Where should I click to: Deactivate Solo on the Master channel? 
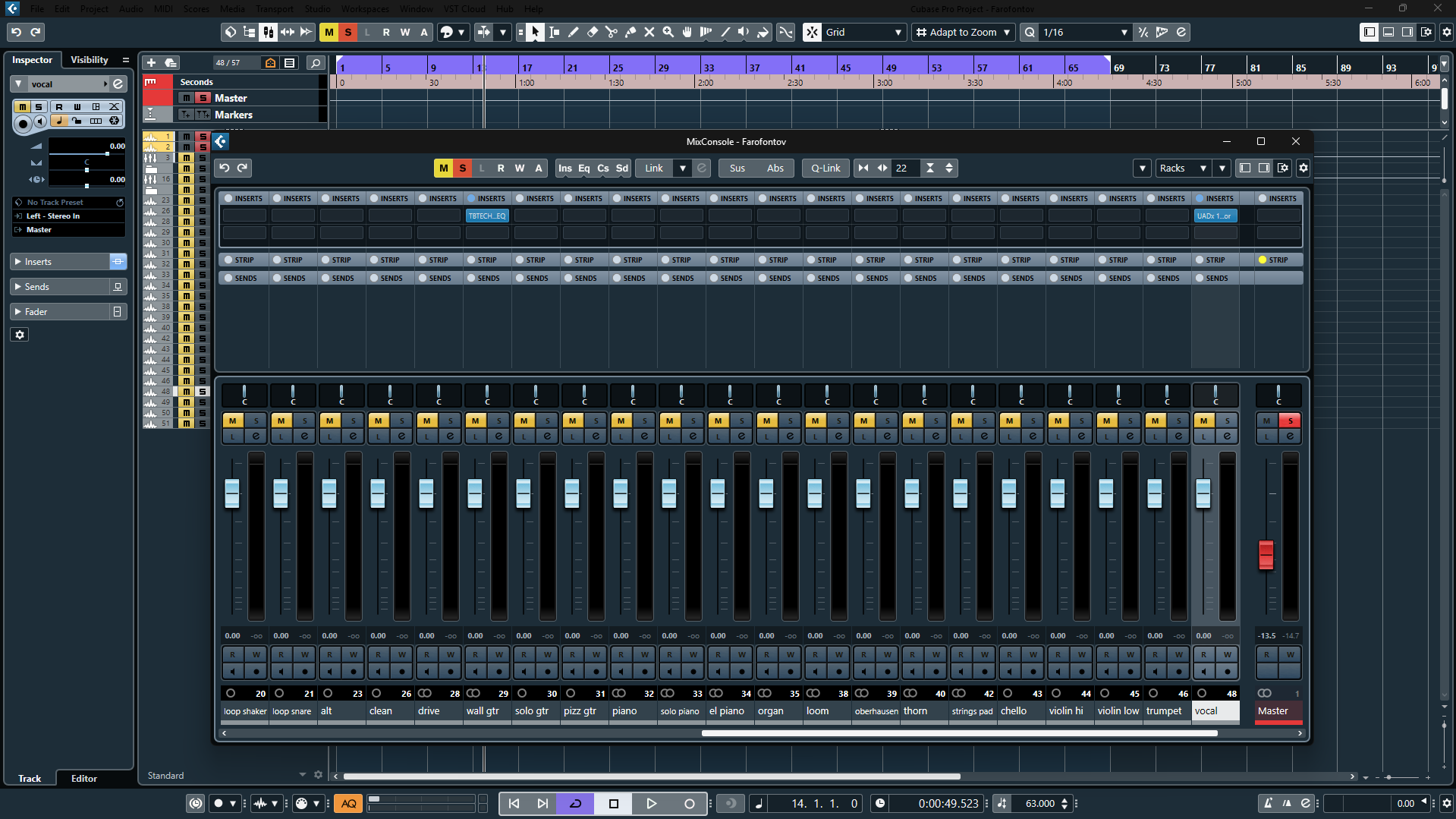pyautogui.click(x=1291, y=421)
